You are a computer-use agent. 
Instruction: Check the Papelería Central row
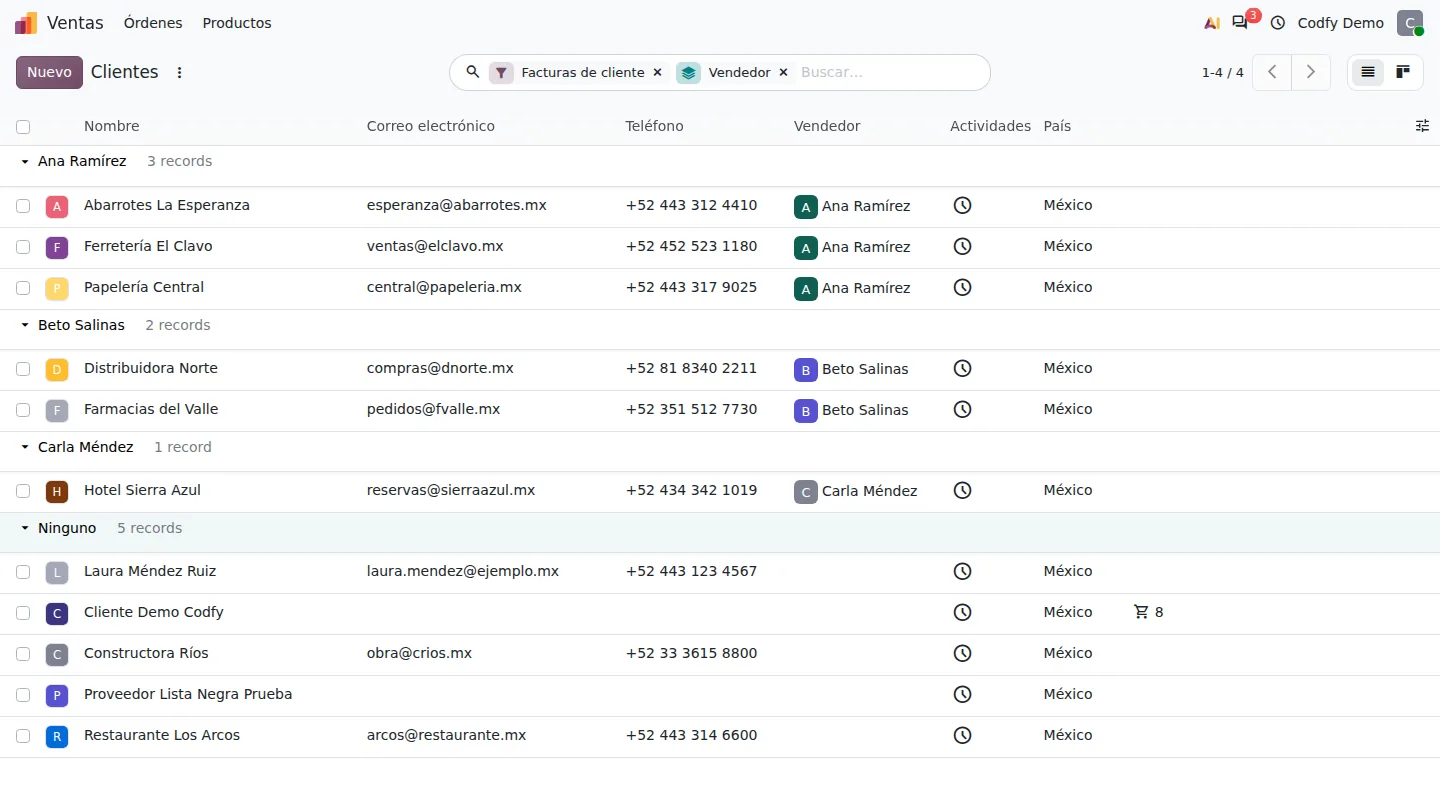point(23,288)
